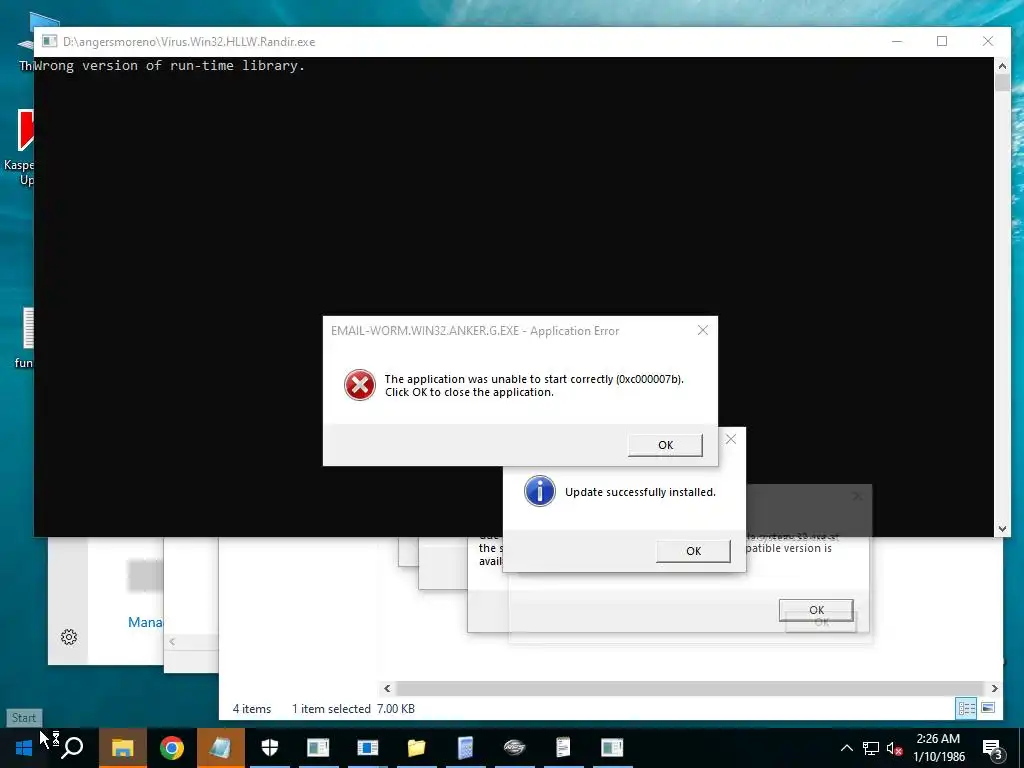The width and height of the screenshot is (1024, 768).
Task: Open the Windows Start menu
Action: tap(24, 748)
